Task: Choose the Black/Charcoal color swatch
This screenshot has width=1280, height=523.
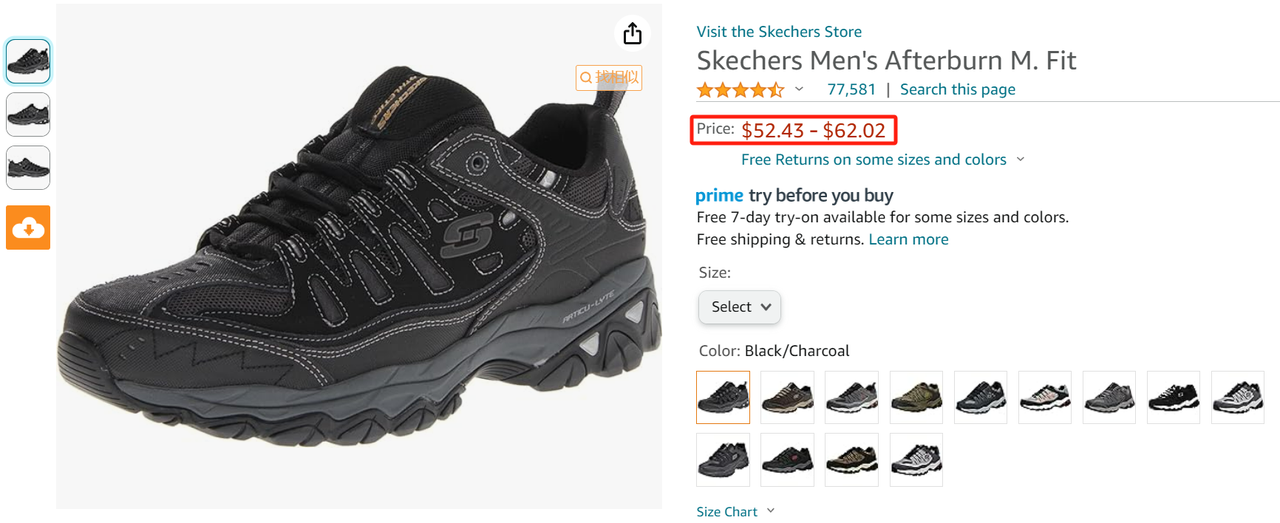Action: pyautogui.click(x=723, y=397)
